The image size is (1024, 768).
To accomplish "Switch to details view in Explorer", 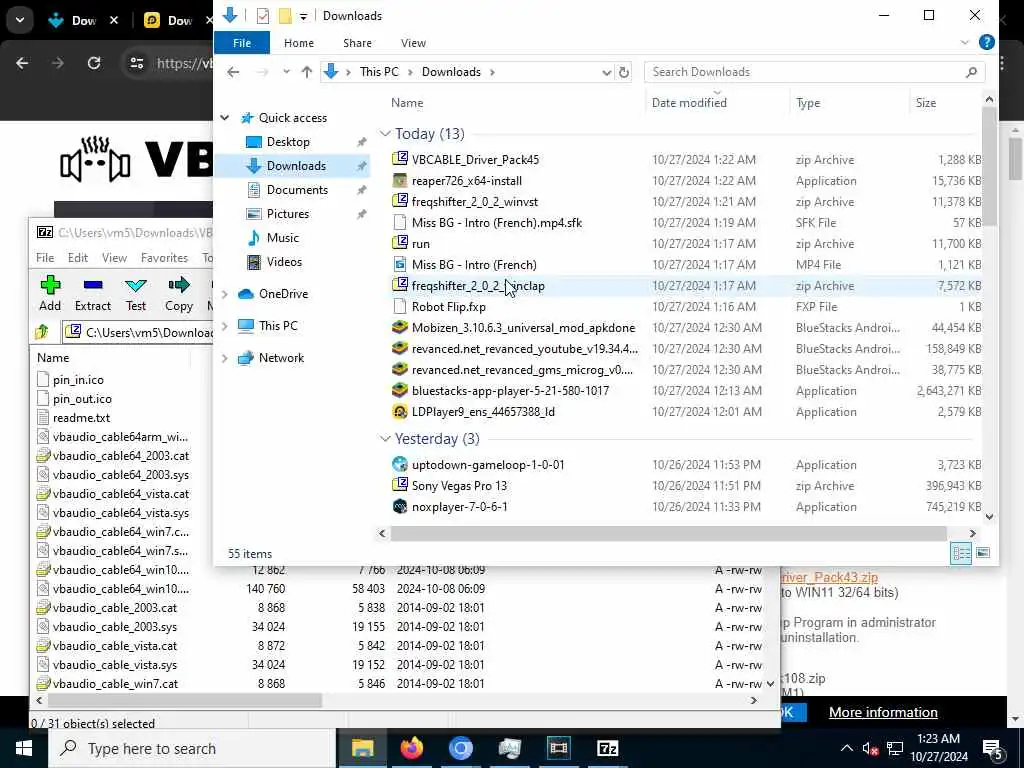I will [x=961, y=553].
